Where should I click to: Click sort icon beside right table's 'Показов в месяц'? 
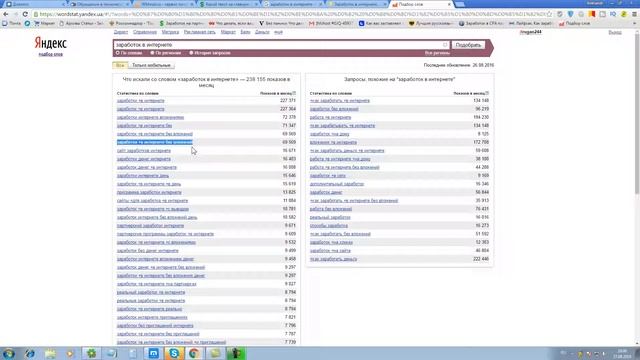(487, 93)
